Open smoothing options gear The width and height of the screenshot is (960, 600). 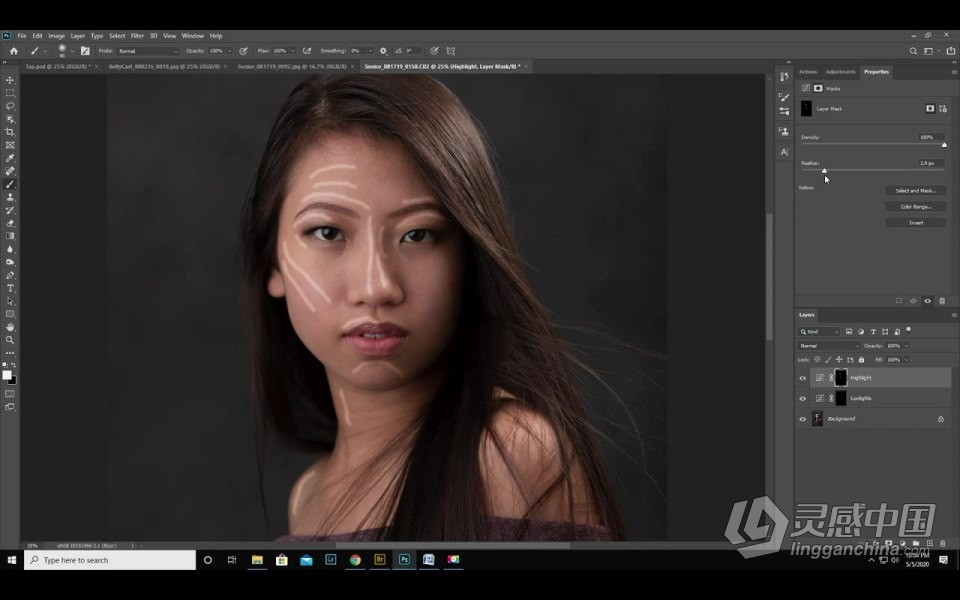click(x=383, y=51)
